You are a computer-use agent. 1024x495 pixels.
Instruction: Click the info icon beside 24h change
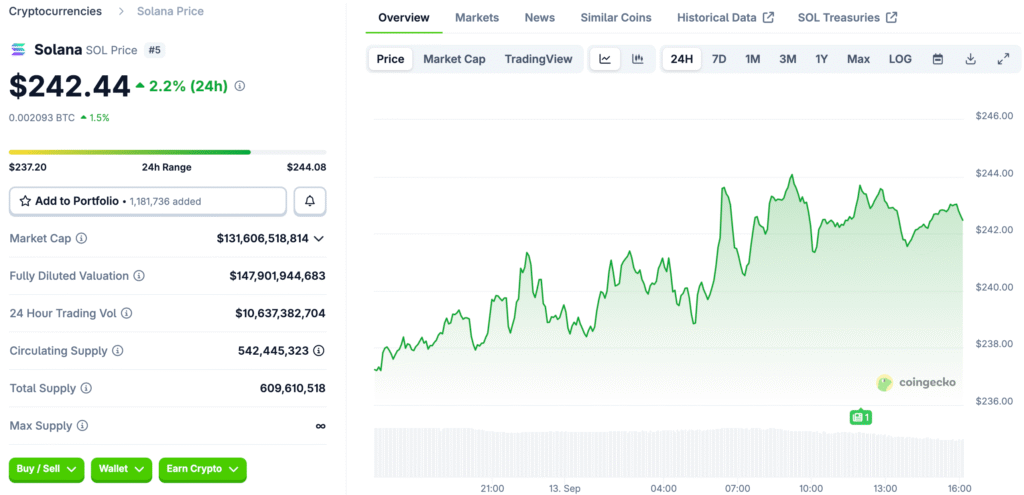[x=240, y=86]
